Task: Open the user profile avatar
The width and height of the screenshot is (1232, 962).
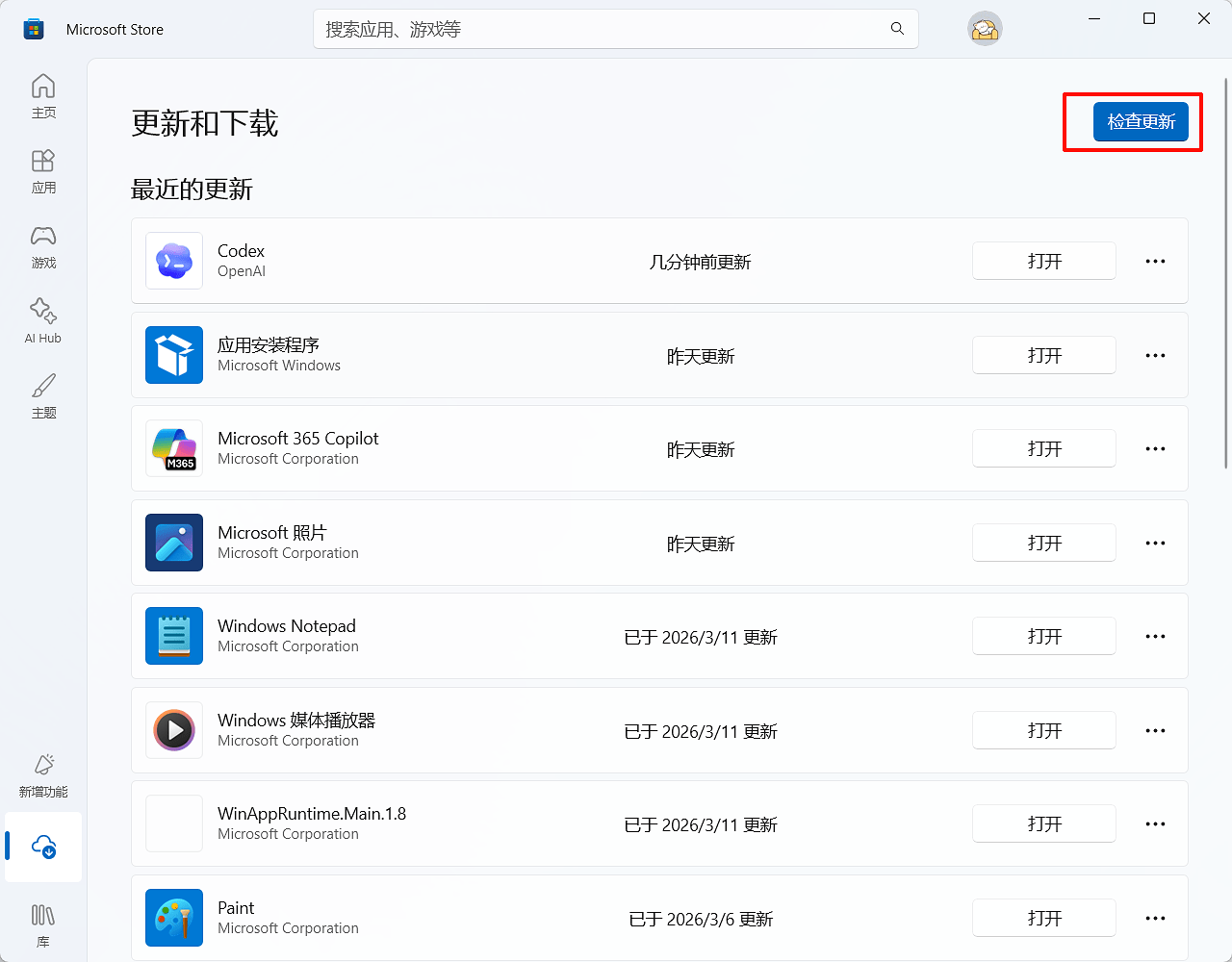Action: [x=985, y=29]
